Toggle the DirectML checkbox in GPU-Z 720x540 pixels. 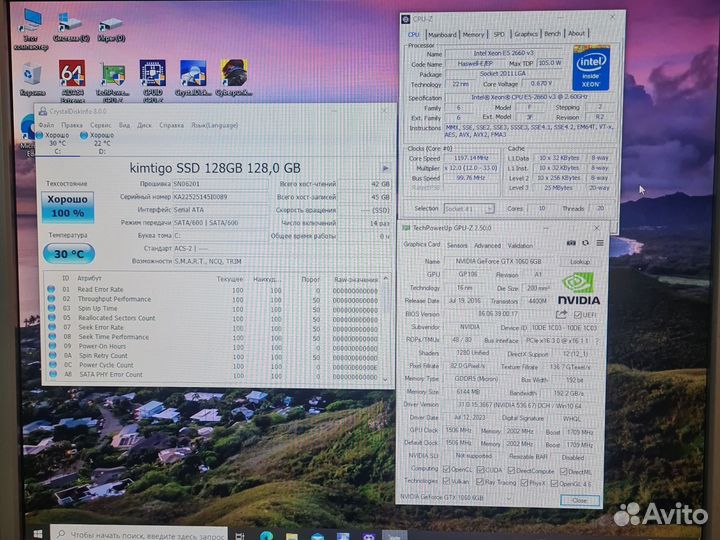coord(563,471)
